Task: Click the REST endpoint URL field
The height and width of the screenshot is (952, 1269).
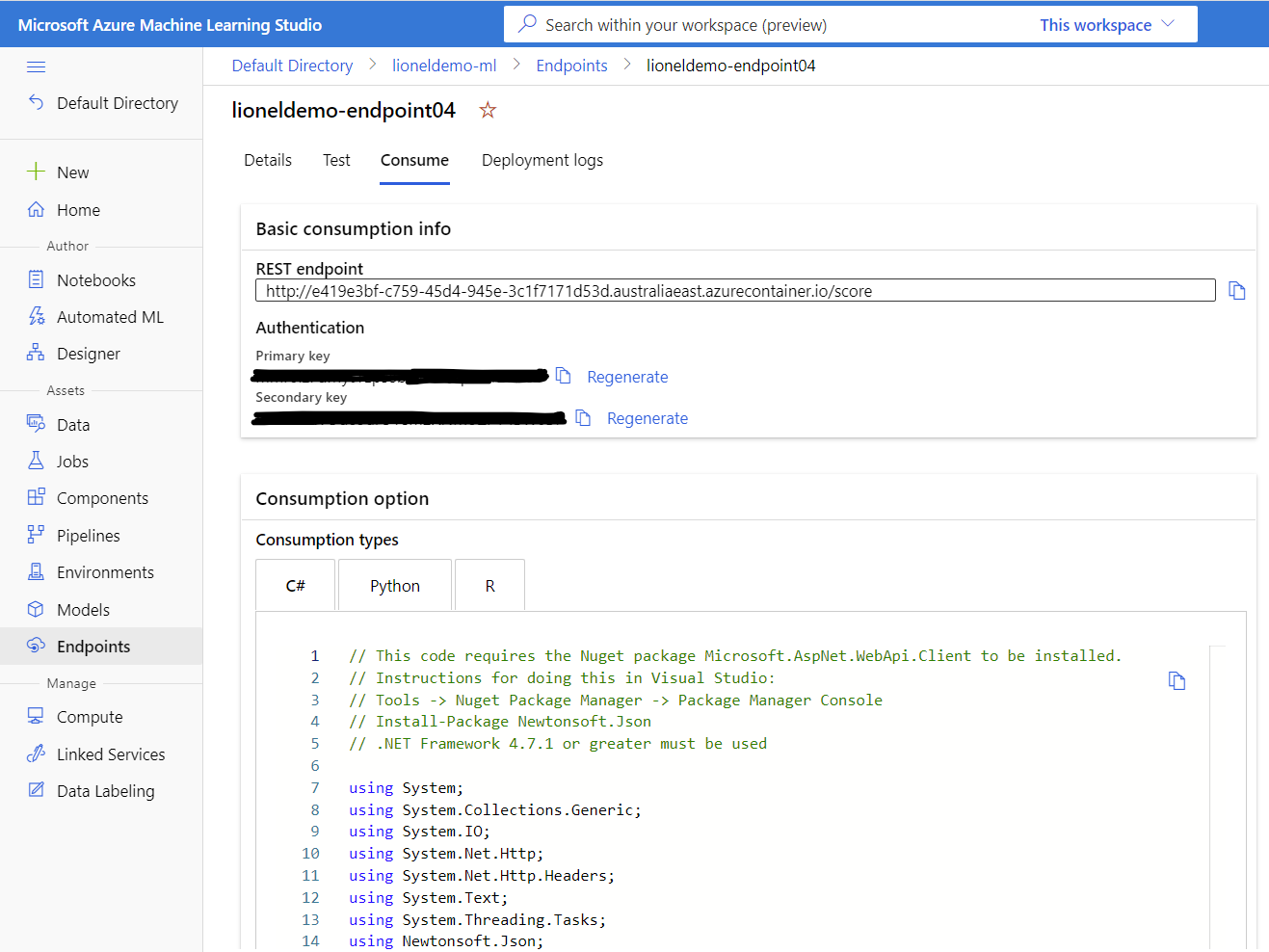Action: (735, 291)
